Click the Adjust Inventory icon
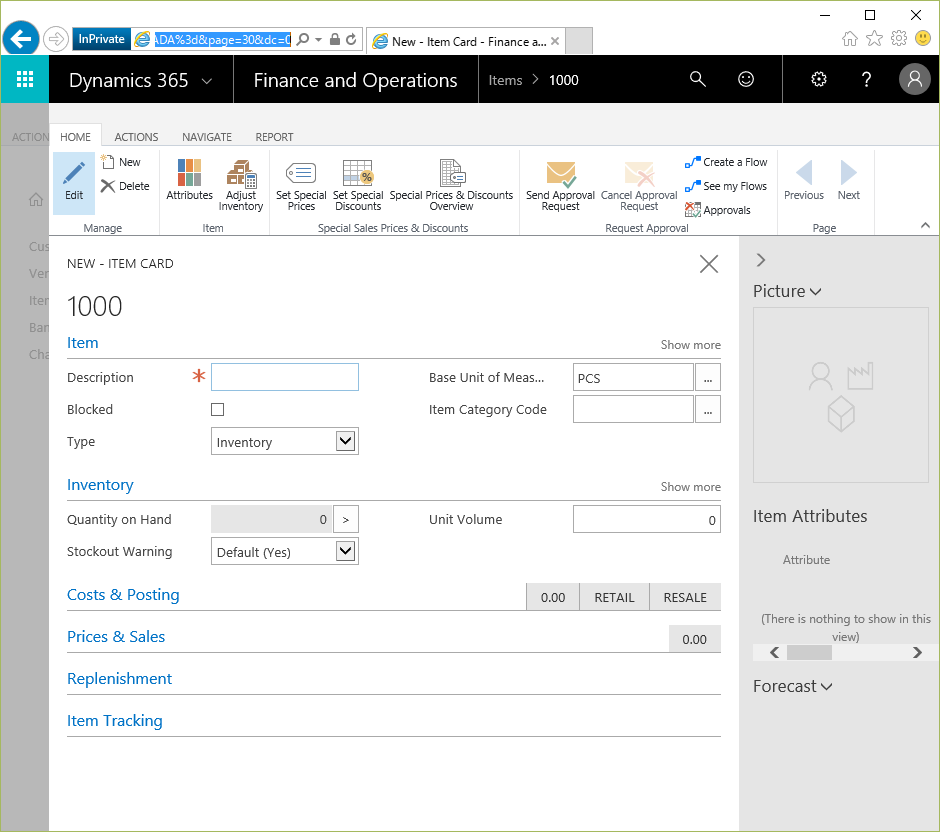Image resolution: width=940 pixels, height=832 pixels. tap(241, 173)
